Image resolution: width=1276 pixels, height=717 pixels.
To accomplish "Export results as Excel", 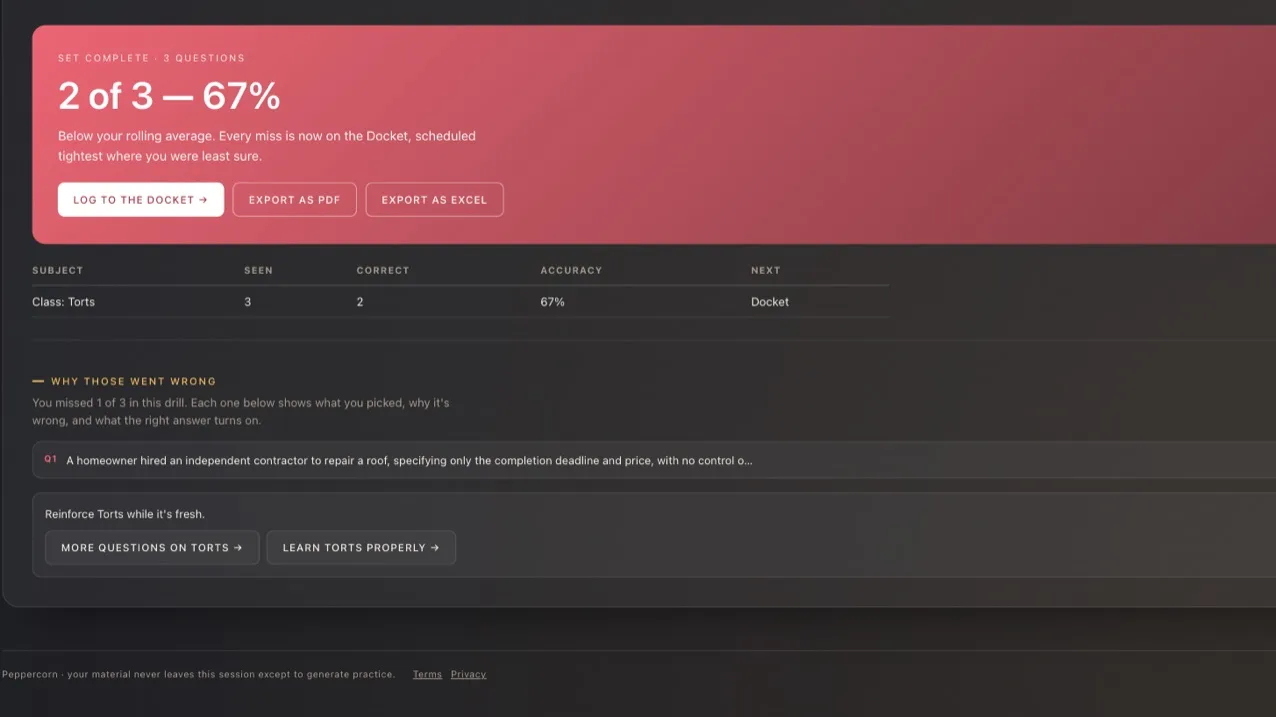I will (x=434, y=200).
